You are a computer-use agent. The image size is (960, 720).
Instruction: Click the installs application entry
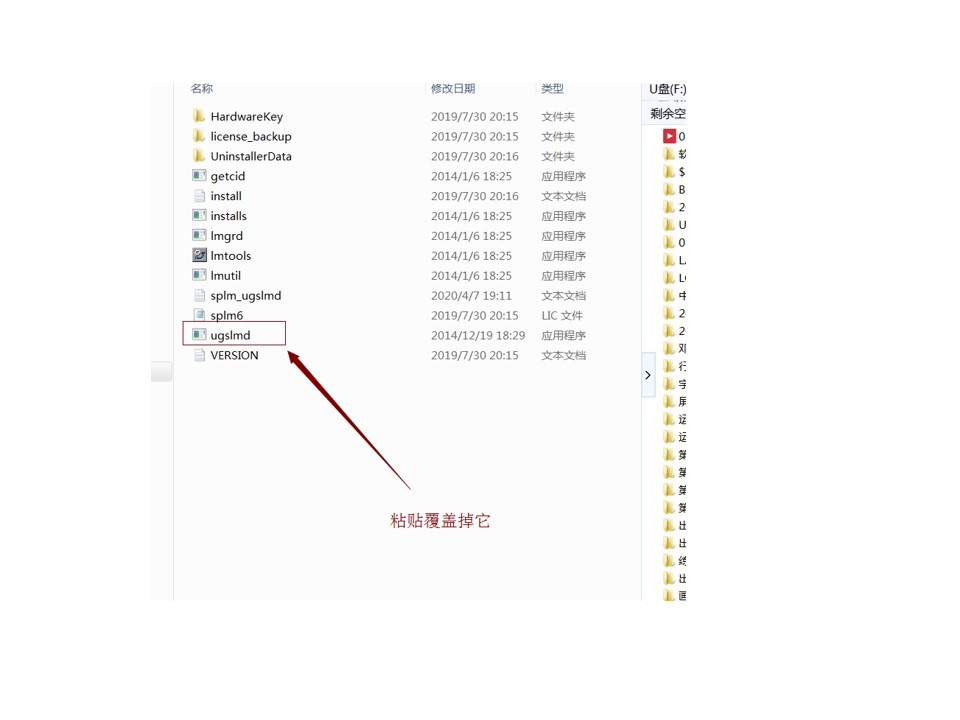click(x=228, y=216)
